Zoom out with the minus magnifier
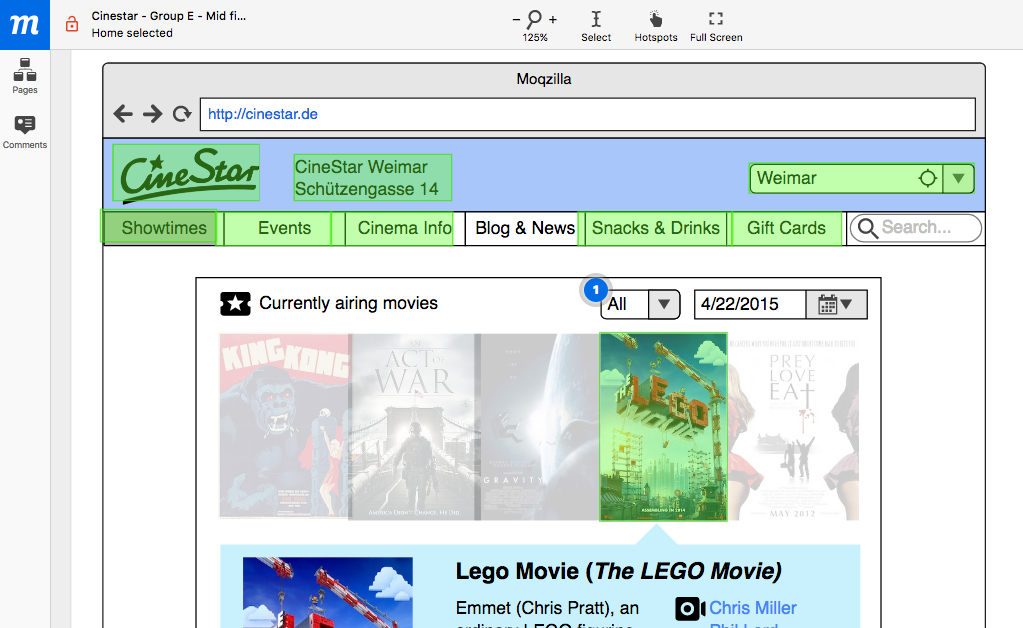The height and width of the screenshot is (628, 1023). 517,20
